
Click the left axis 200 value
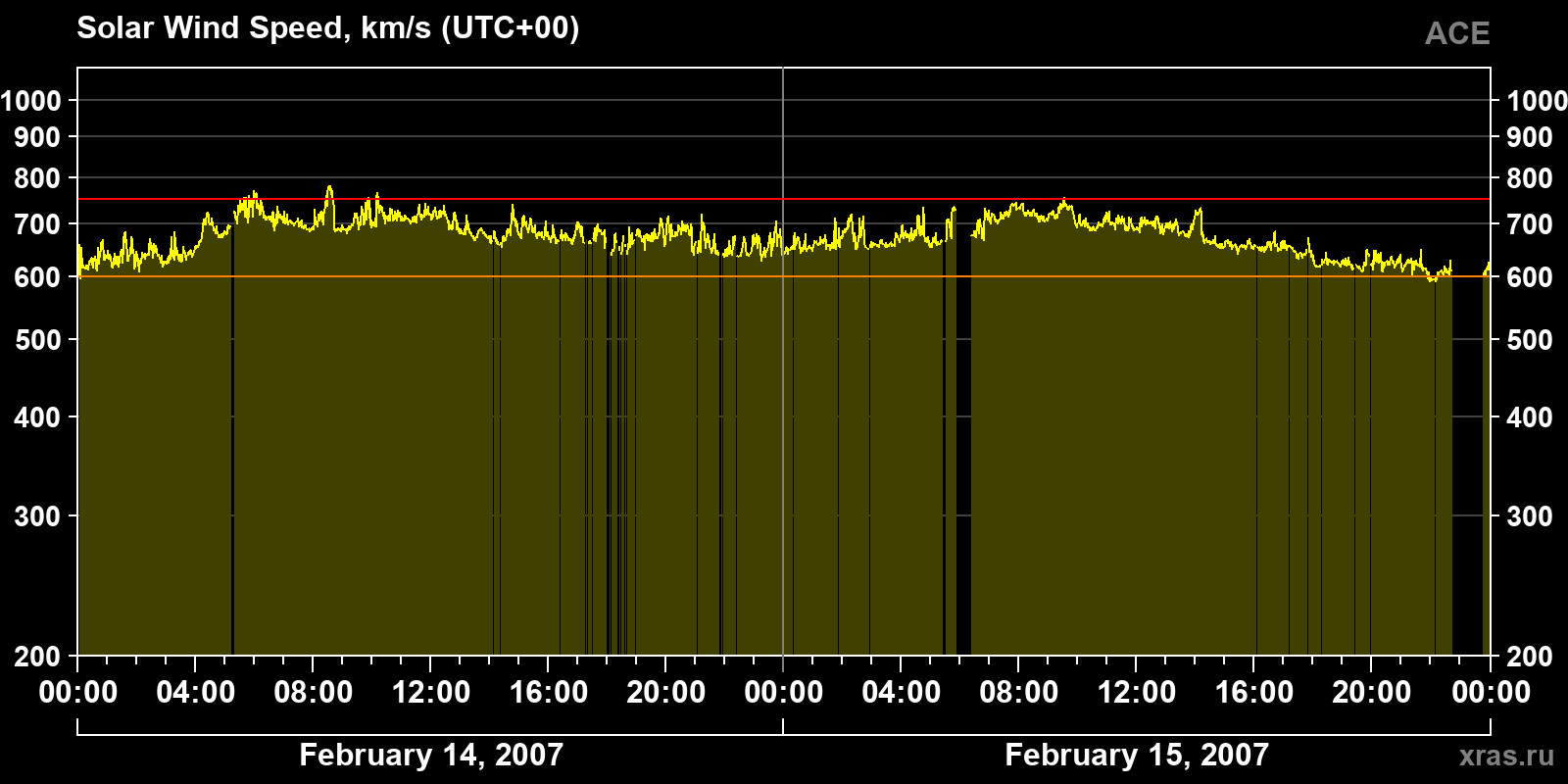coord(37,657)
